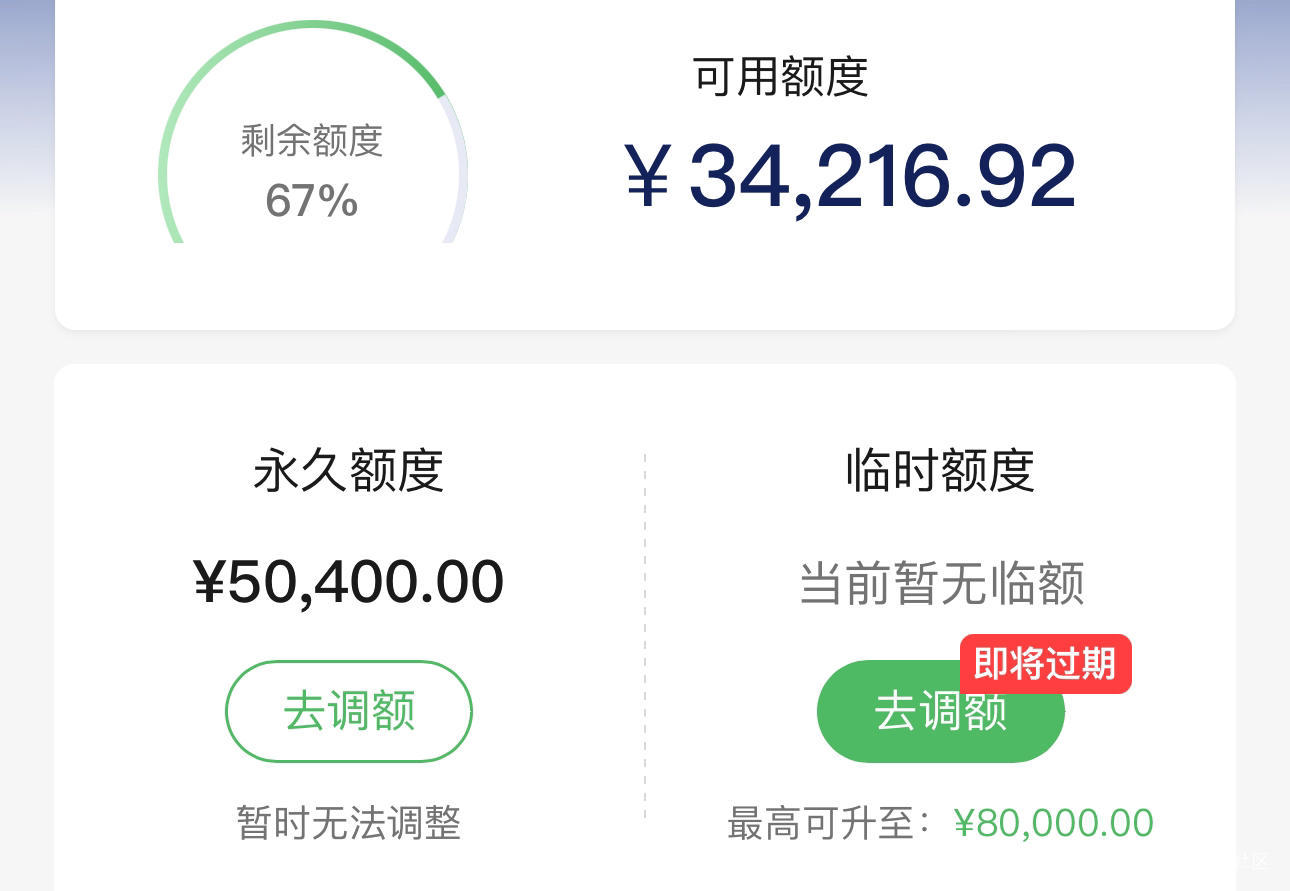
Task: Open the 永久额度 section heading
Action: coord(349,470)
